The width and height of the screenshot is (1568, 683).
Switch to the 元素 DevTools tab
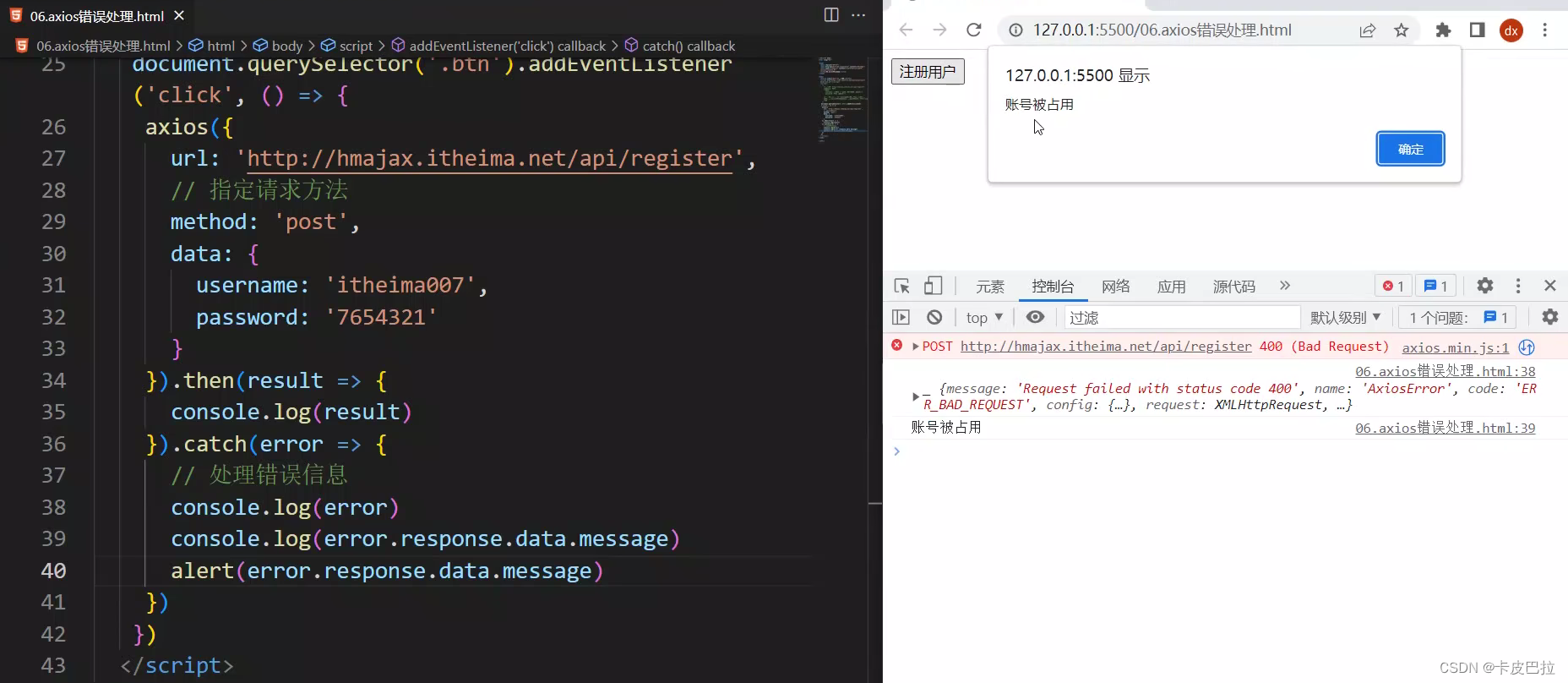click(989, 287)
